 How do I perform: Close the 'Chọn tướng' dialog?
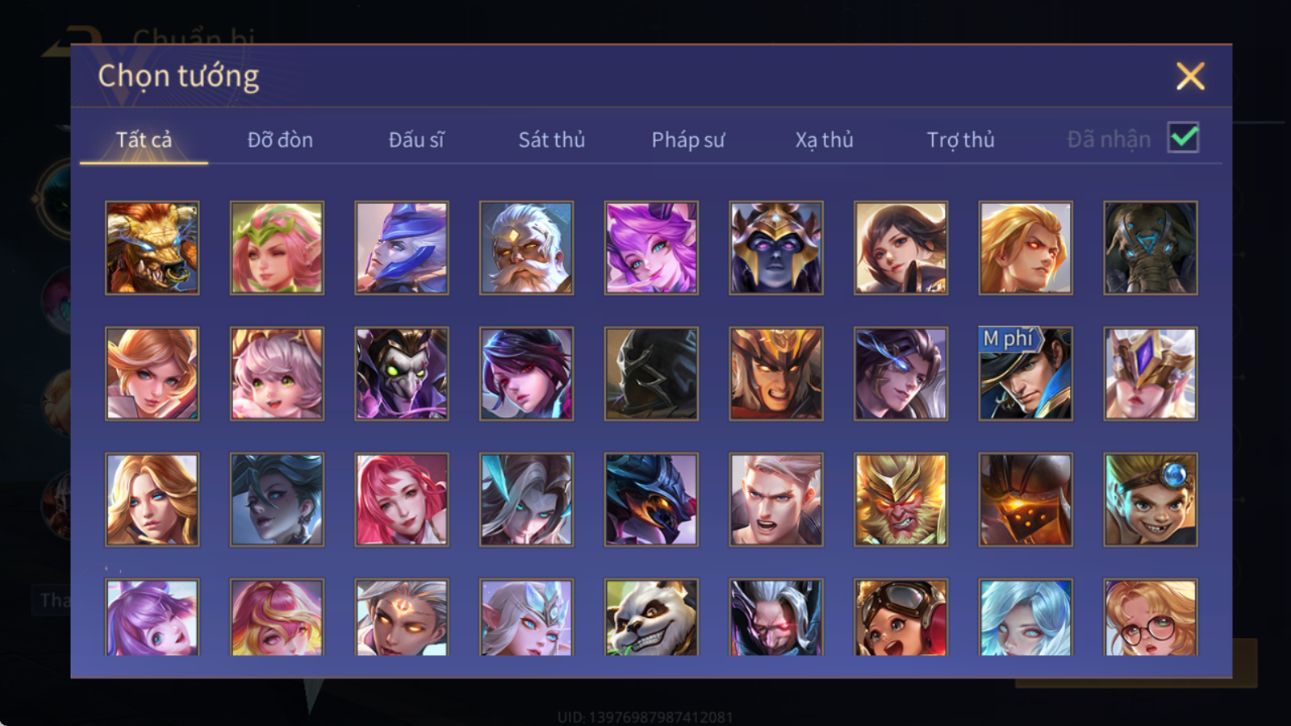click(1190, 76)
